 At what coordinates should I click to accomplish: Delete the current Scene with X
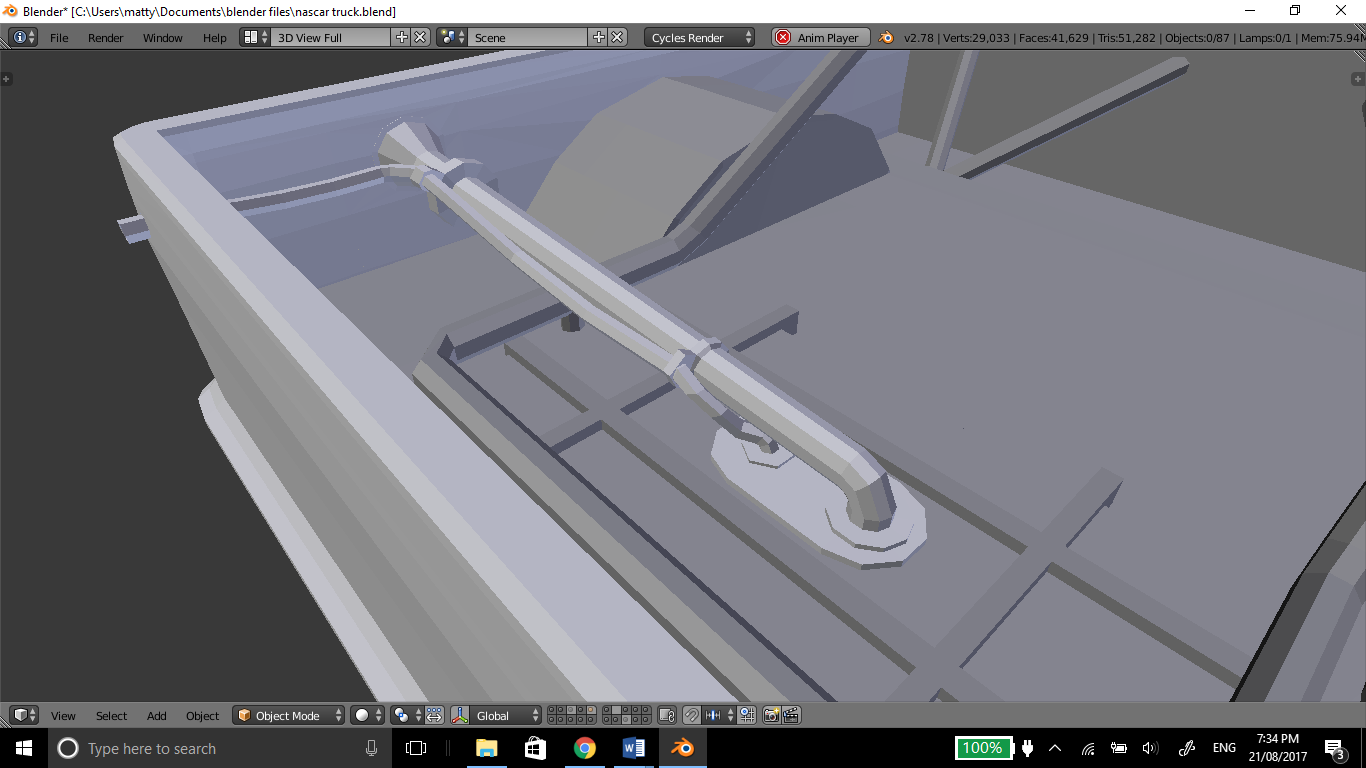pyautogui.click(x=618, y=37)
